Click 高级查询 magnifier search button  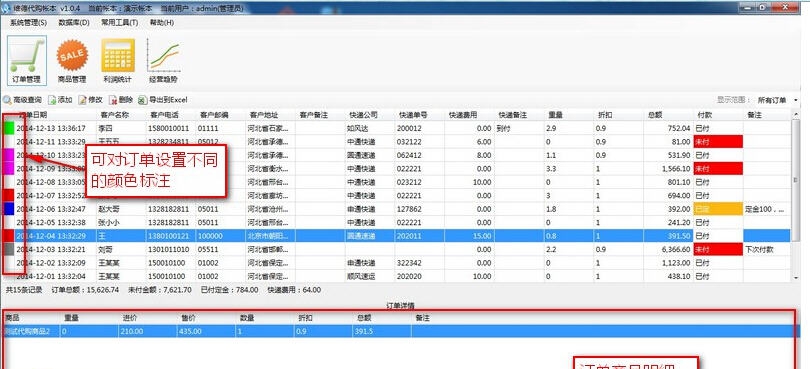tap(22, 100)
